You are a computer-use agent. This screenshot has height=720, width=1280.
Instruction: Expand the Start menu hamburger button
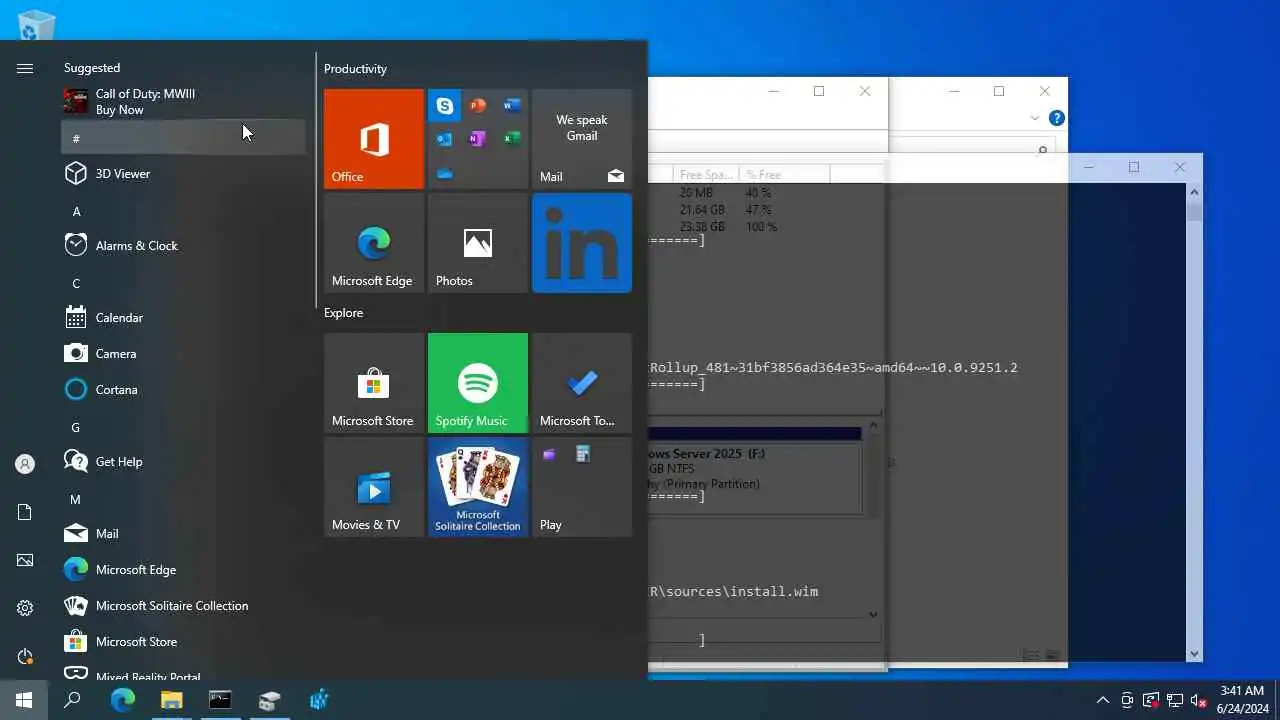(x=25, y=68)
